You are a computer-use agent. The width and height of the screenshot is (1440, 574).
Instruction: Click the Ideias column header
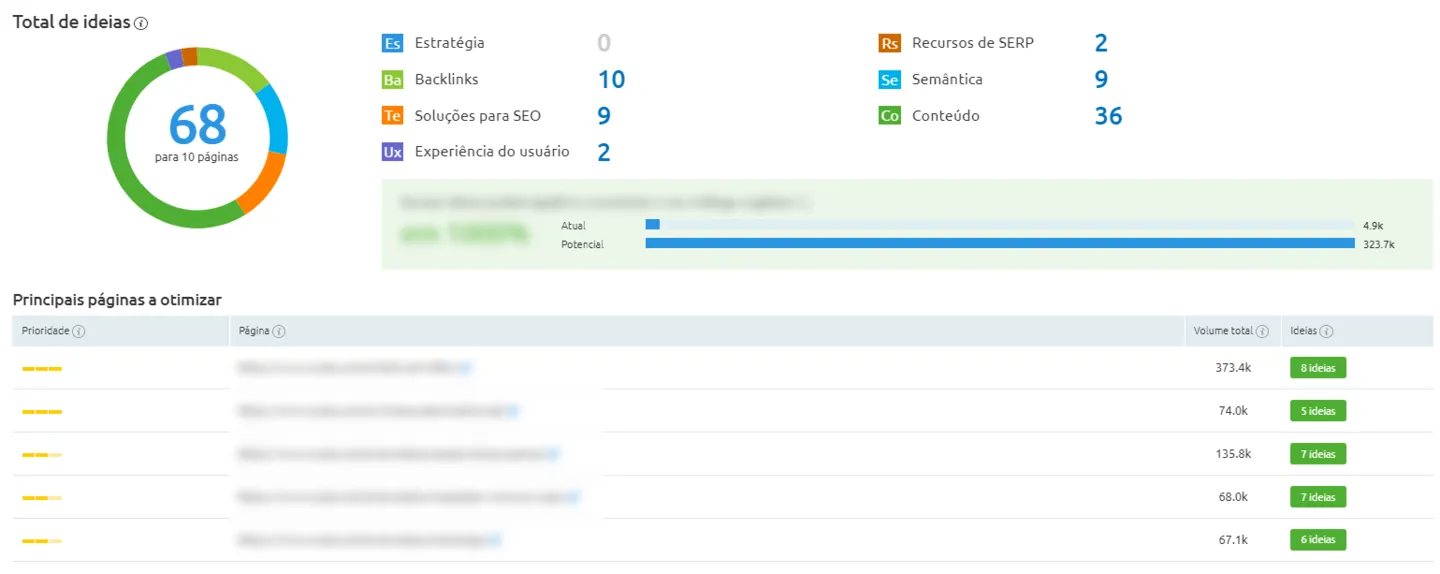tap(1304, 331)
